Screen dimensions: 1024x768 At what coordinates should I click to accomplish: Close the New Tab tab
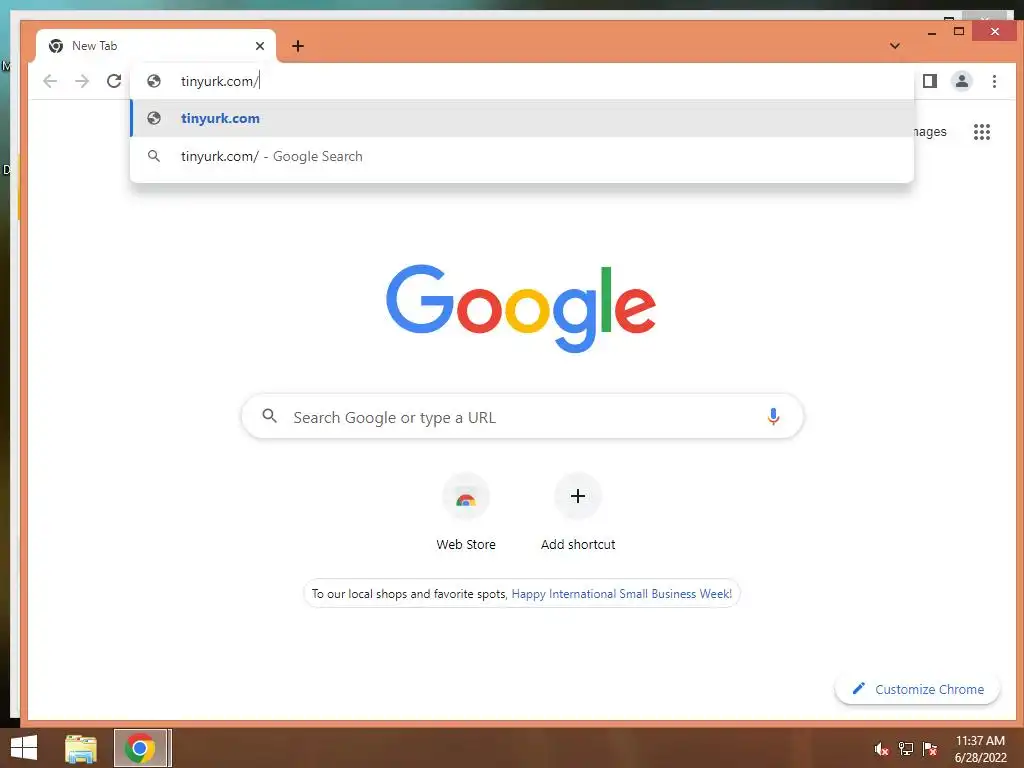[x=260, y=46]
